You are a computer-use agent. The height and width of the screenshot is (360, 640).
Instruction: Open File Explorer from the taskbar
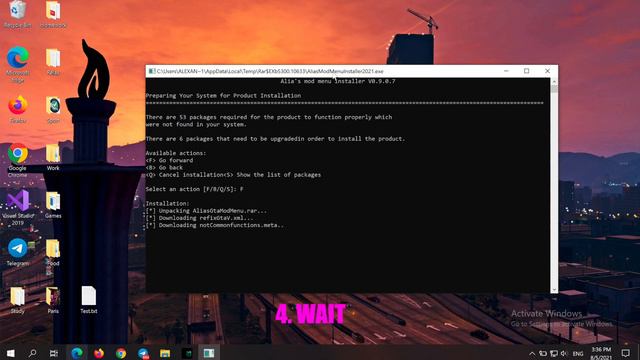[165, 353]
